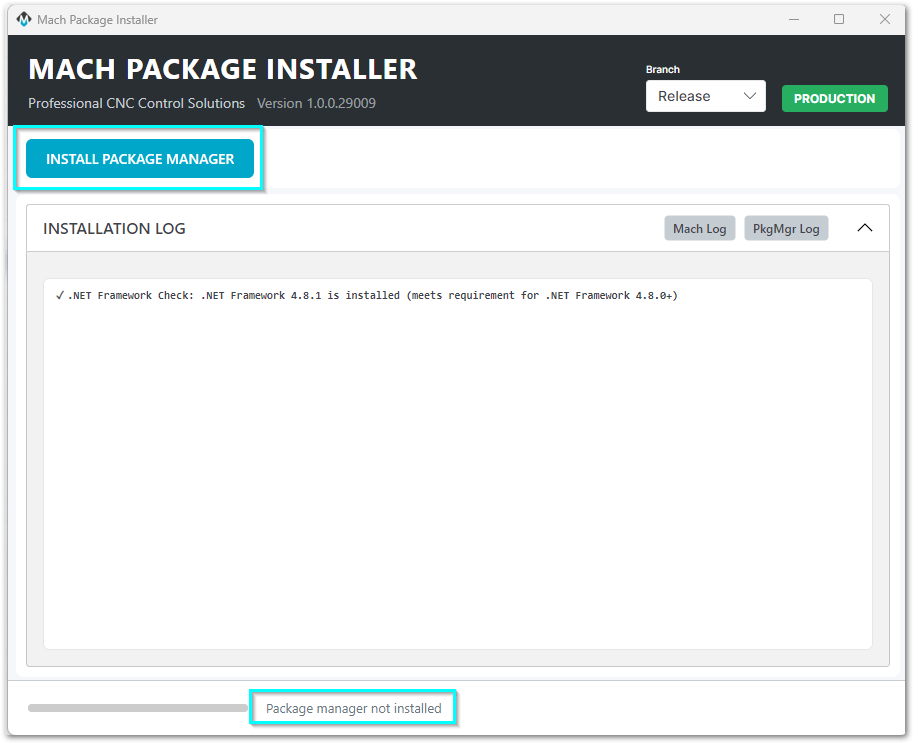The image size is (914, 744).
Task: Click the Branch label above the dropdown
Action: click(x=662, y=70)
